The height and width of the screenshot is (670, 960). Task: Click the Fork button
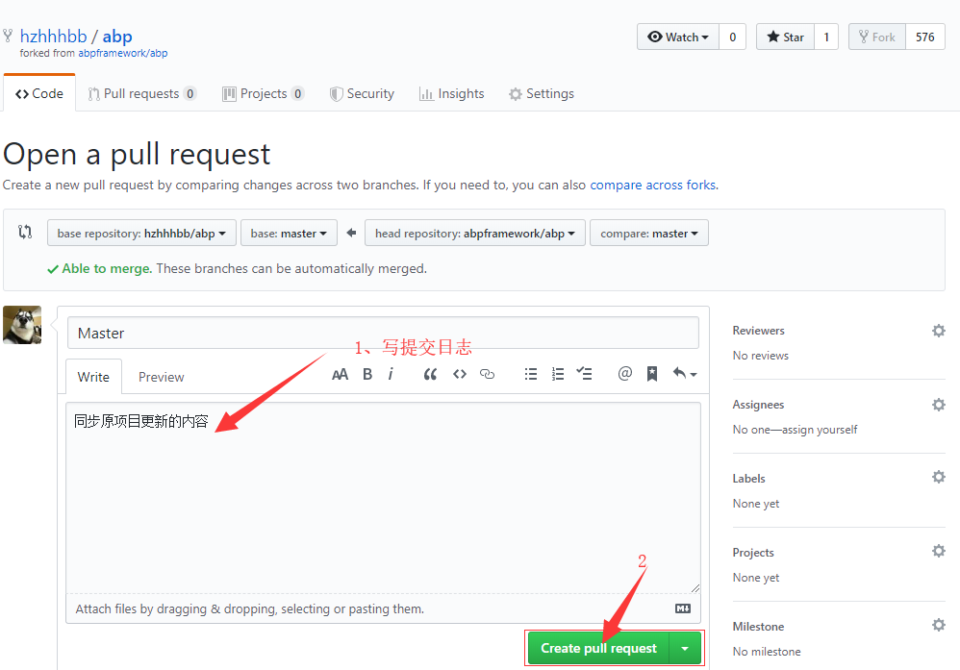[x=877, y=37]
